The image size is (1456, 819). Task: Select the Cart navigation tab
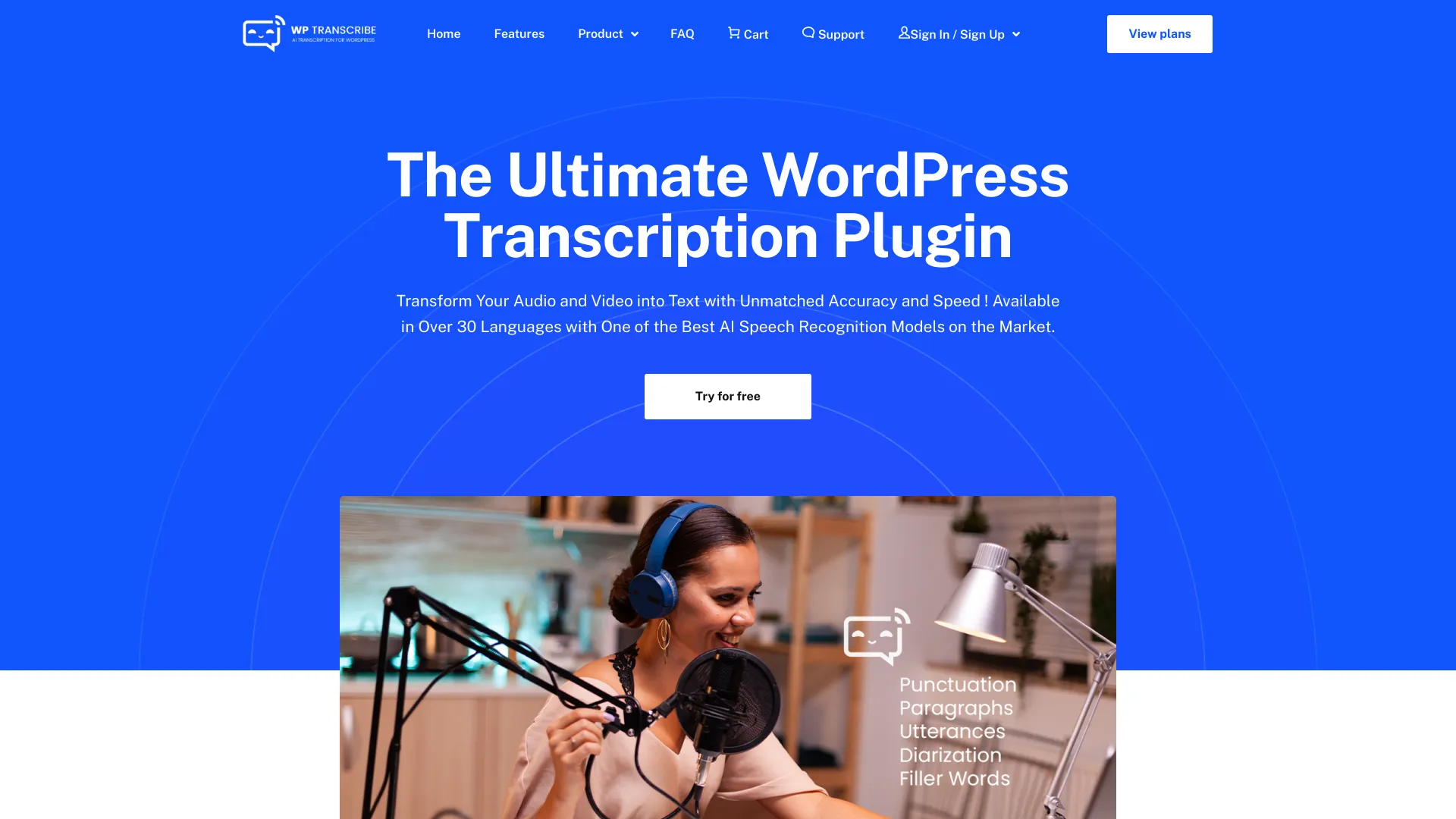click(x=748, y=33)
